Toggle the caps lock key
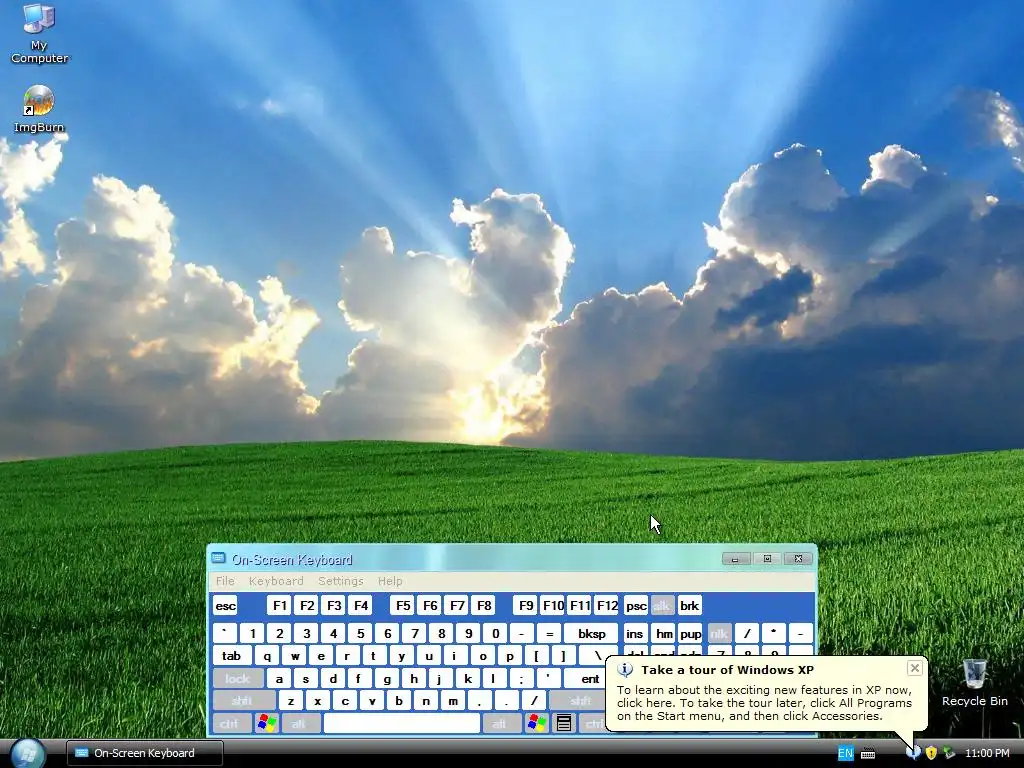Image resolution: width=1024 pixels, height=768 pixels. pyautogui.click(x=238, y=679)
